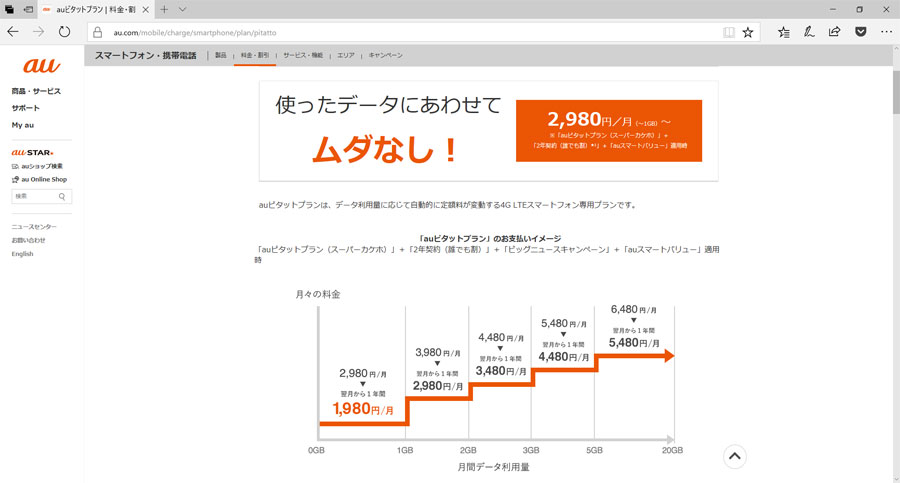Image resolution: width=900 pixels, height=483 pixels.
Task: Open auショップ検索 link
Action: coord(37,166)
